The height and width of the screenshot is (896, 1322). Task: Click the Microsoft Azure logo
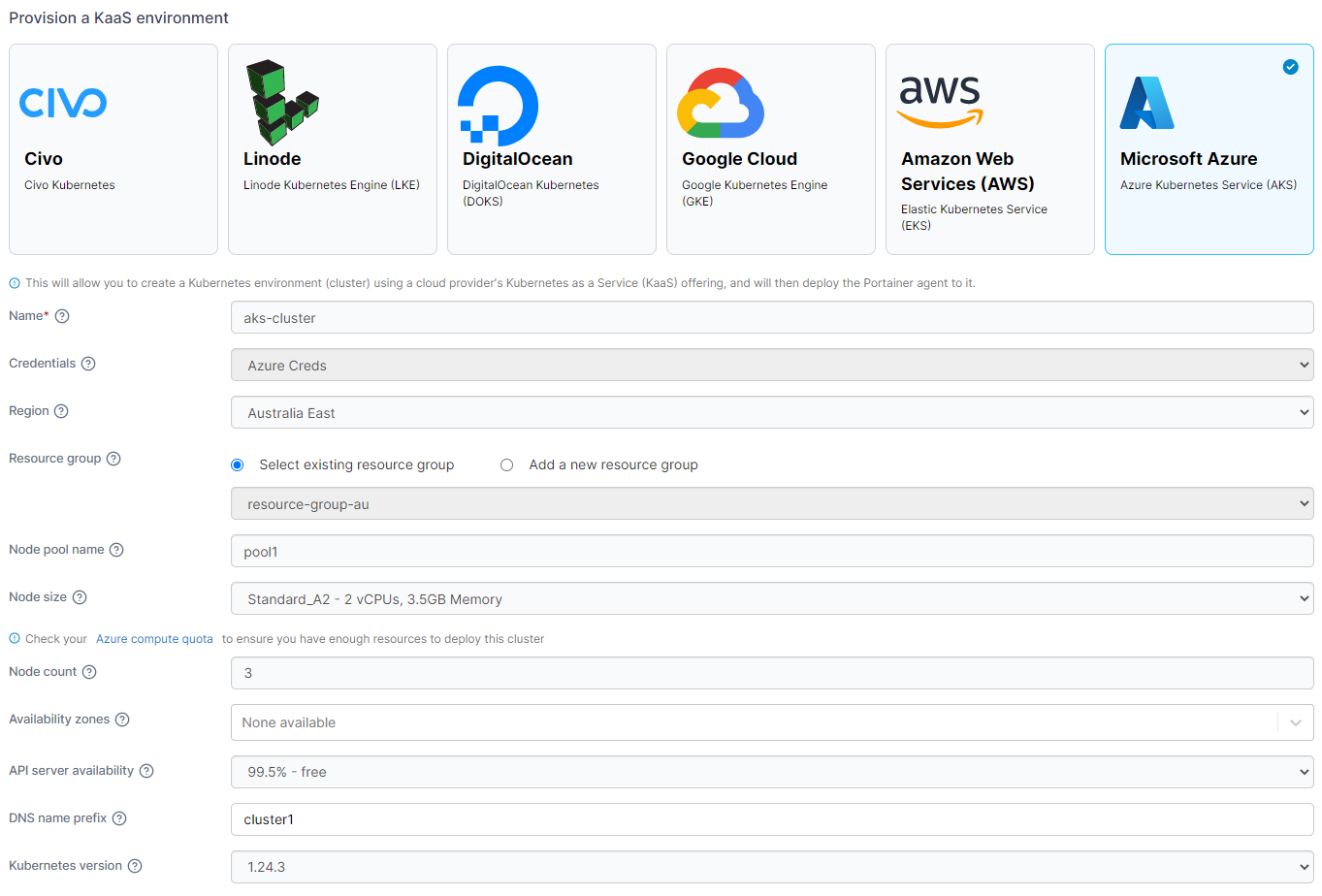coord(1146,103)
